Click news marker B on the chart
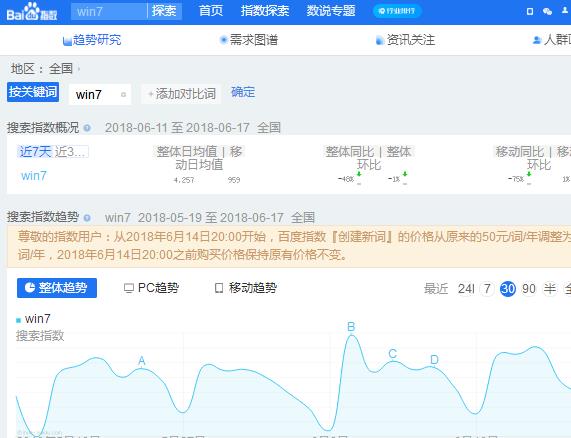The image size is (571, 438). coord(351,327)
